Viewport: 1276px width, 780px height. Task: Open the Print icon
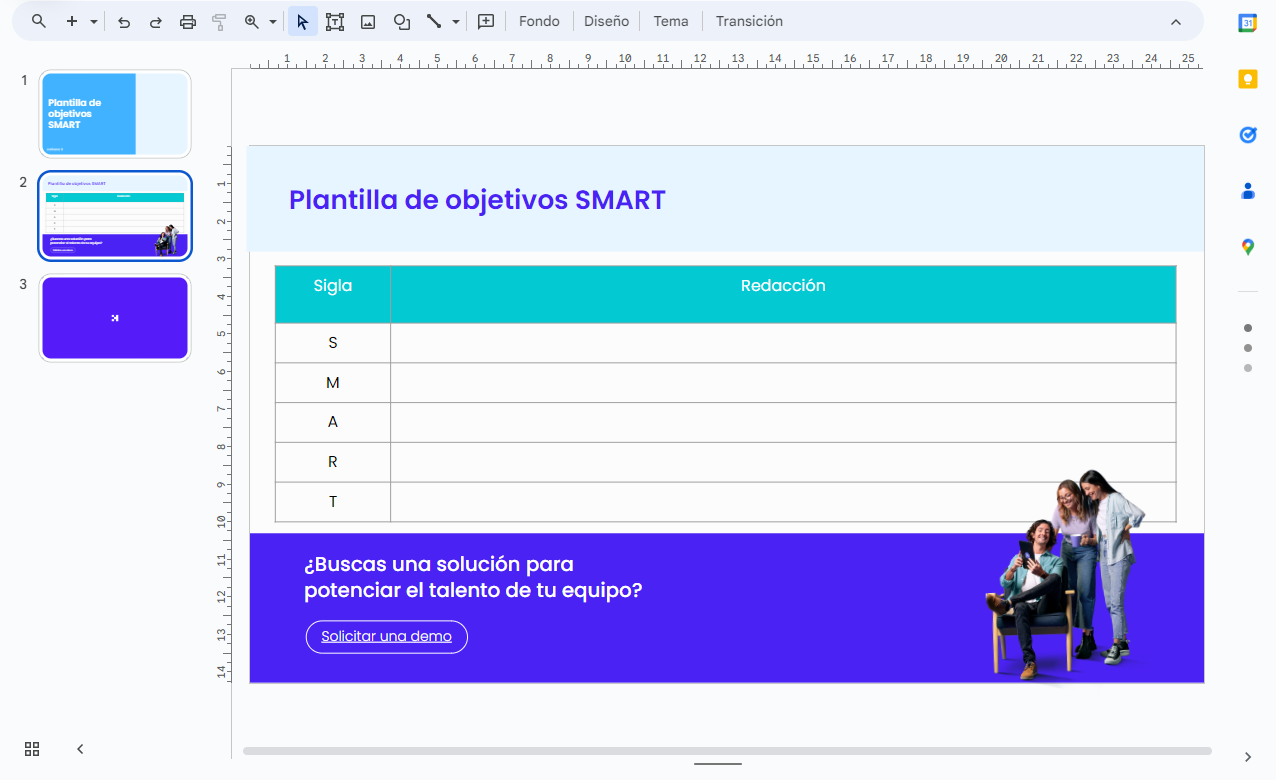point(187,20)
